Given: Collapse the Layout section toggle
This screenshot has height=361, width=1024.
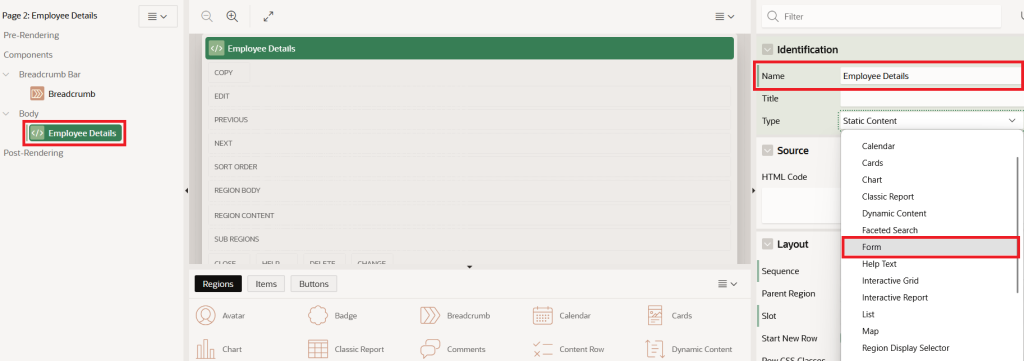Looking at the screenshot, I should coord(767,245).
